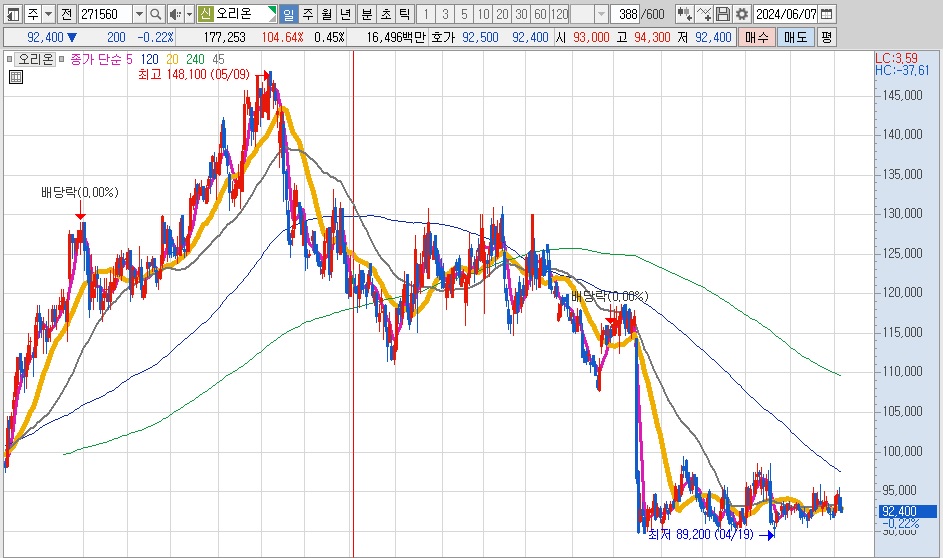This screenshot has height=558, width=943.
Task: Click the 고 94,300 high price
Action: (x=644, y=37)
